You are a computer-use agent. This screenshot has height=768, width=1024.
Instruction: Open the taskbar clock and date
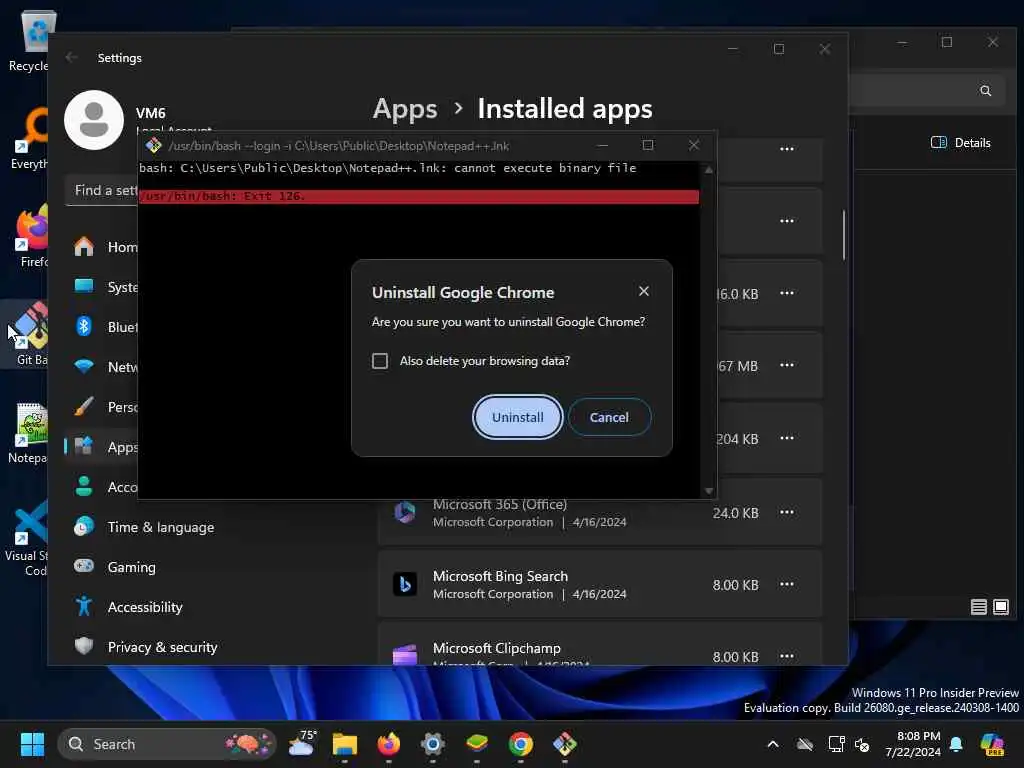[913, 744]
